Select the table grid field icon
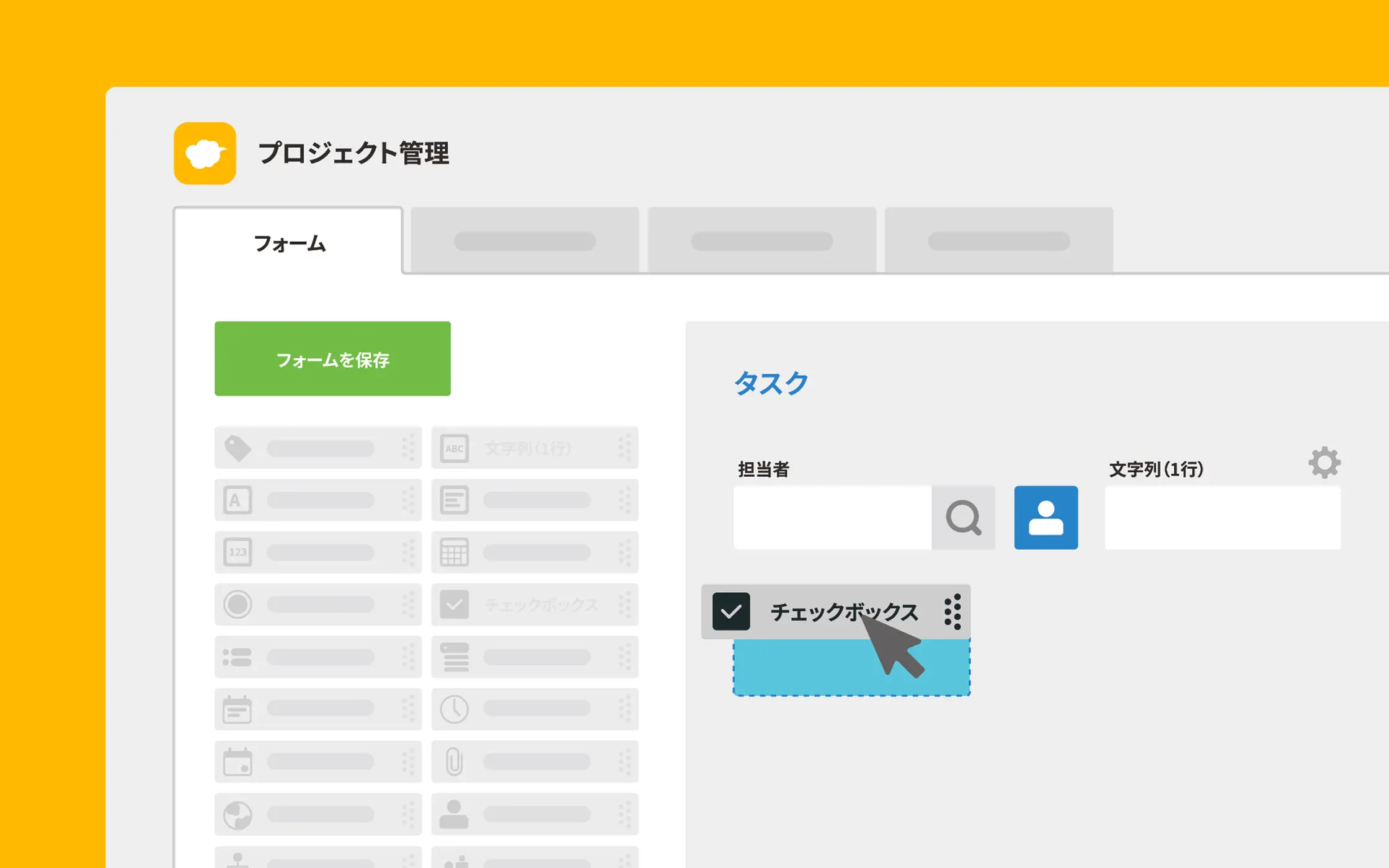The height and width of the screenshot is (868, 1389). click(454, 552)
